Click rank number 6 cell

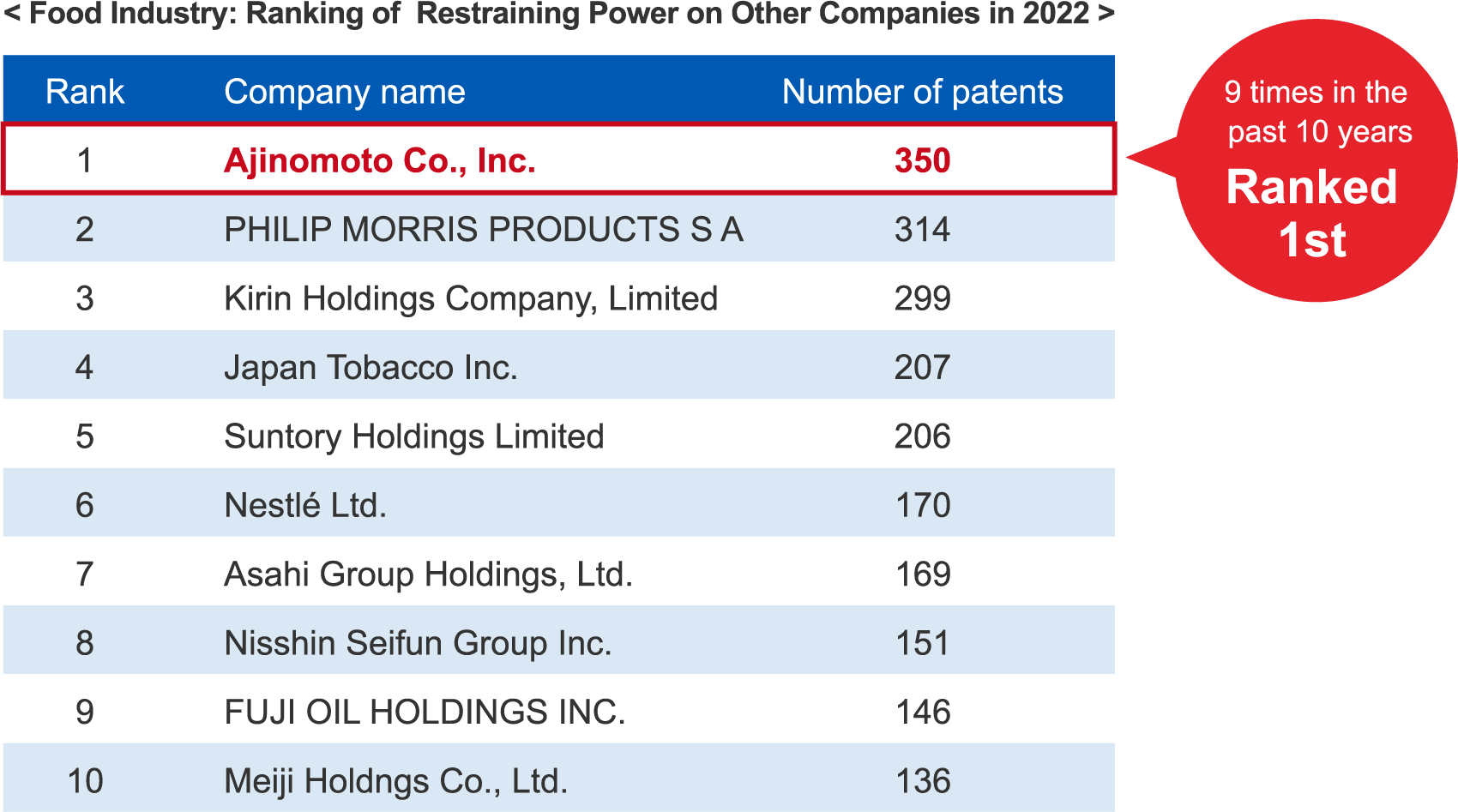point(84,505)
